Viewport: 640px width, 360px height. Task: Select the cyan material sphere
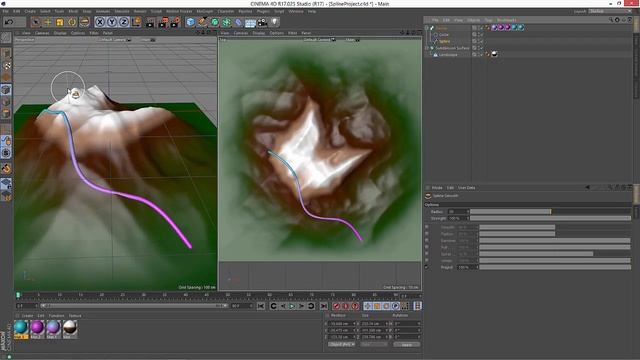21,327
